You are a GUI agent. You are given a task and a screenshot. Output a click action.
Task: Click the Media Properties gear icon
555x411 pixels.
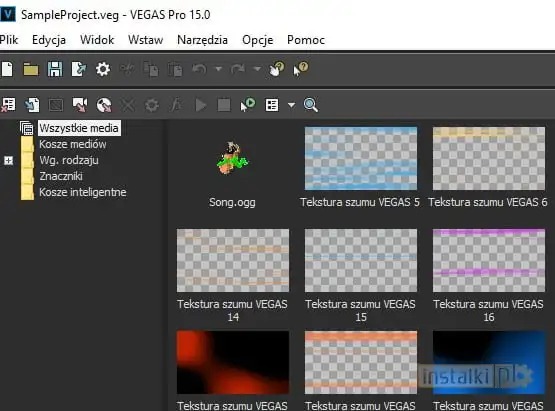[x=152, y=105]
